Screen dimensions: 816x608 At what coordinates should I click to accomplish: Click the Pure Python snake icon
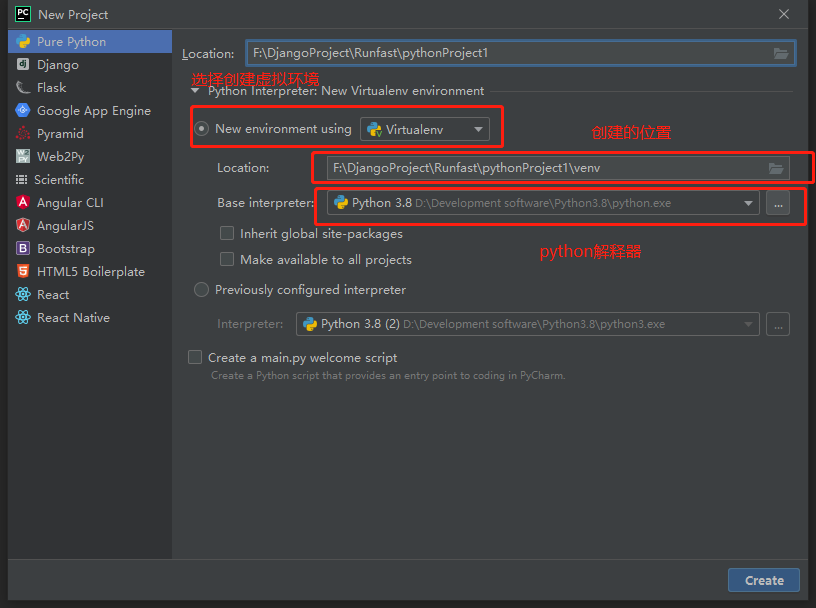23,42
